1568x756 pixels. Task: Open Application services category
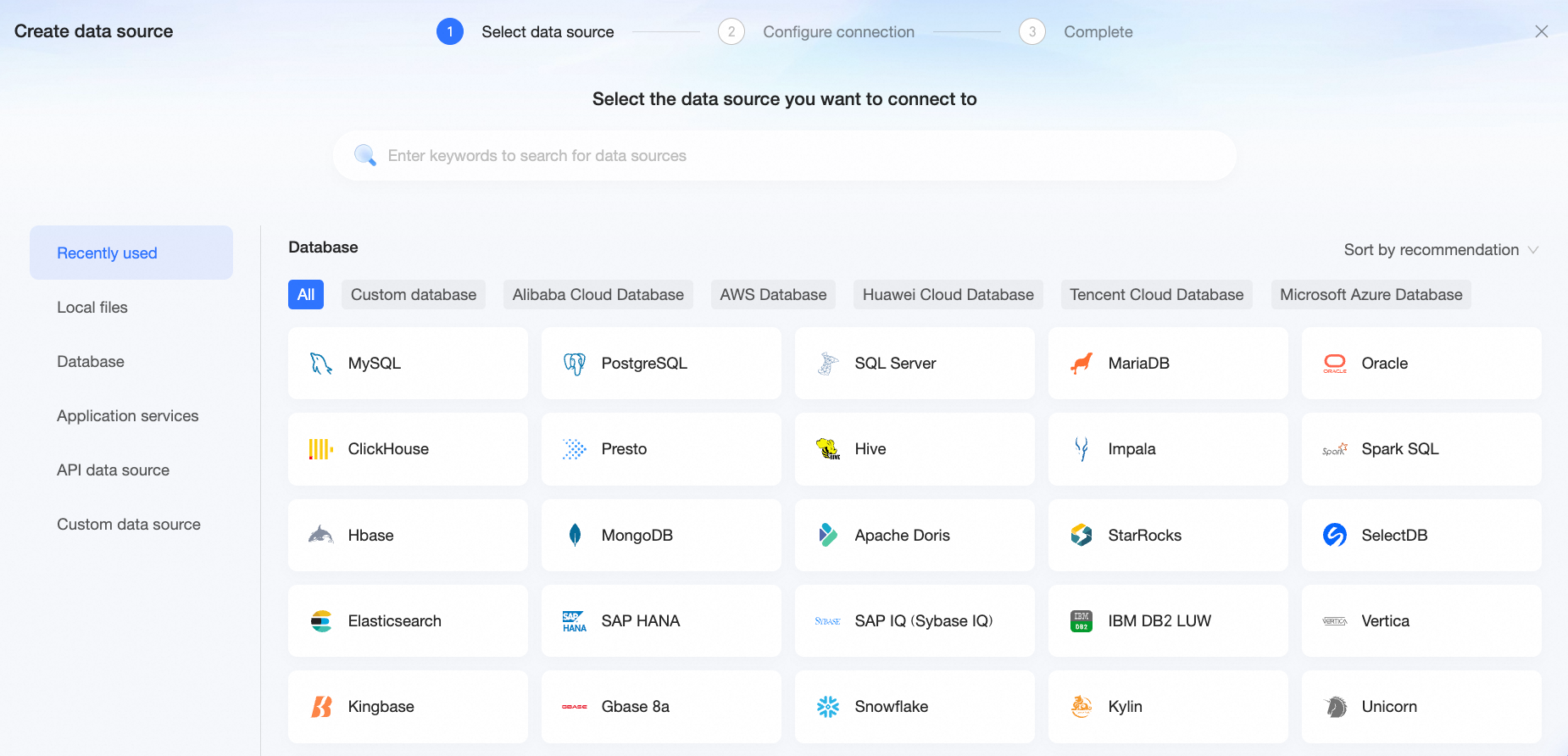[x=131, y=415]
